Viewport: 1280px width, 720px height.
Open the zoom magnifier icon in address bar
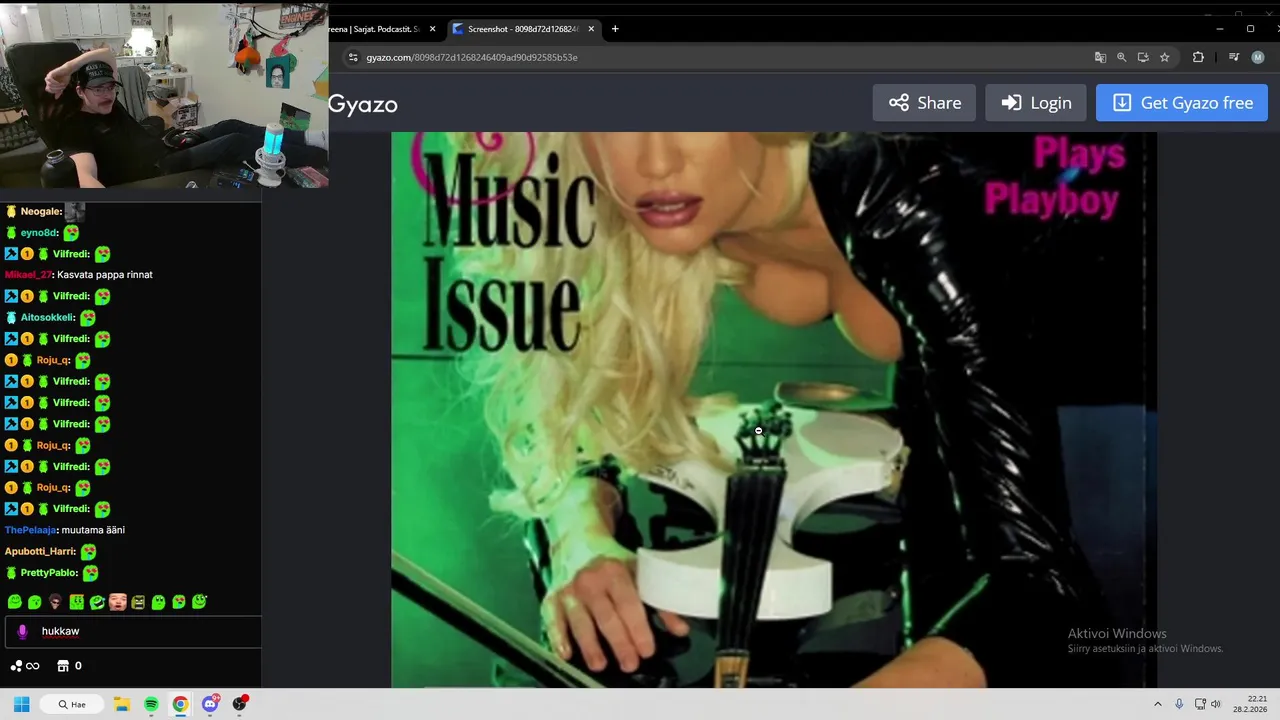coord(1122,57)
